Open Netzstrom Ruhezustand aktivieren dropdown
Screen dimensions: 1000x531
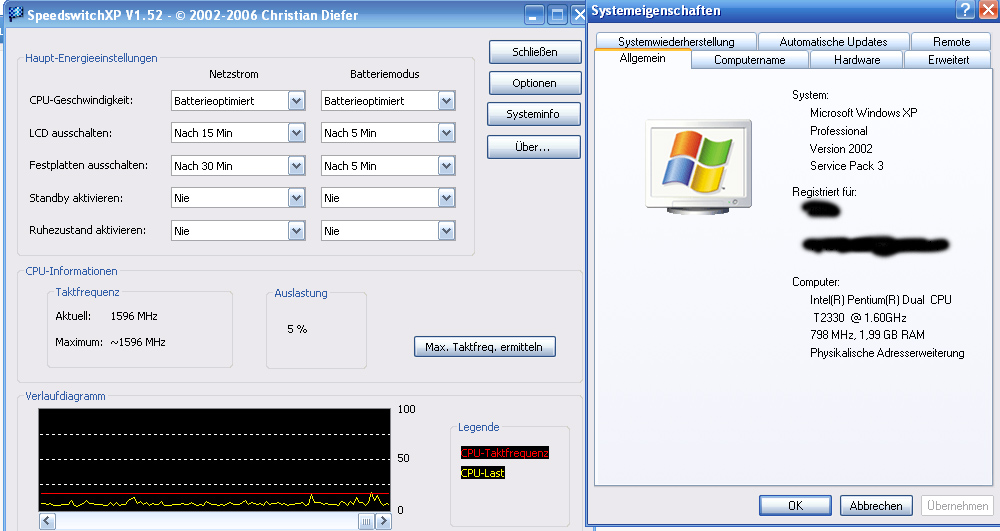click(x=296, y=231)
